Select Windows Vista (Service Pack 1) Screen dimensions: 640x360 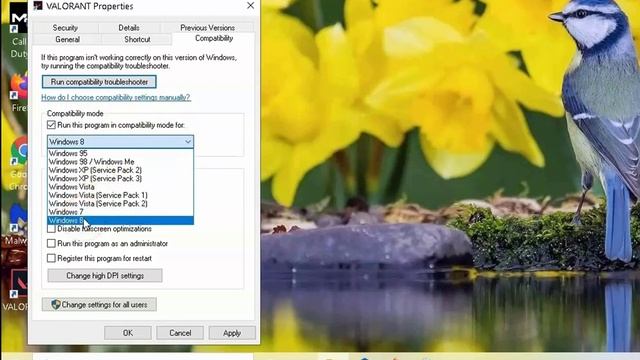[120, 195]
